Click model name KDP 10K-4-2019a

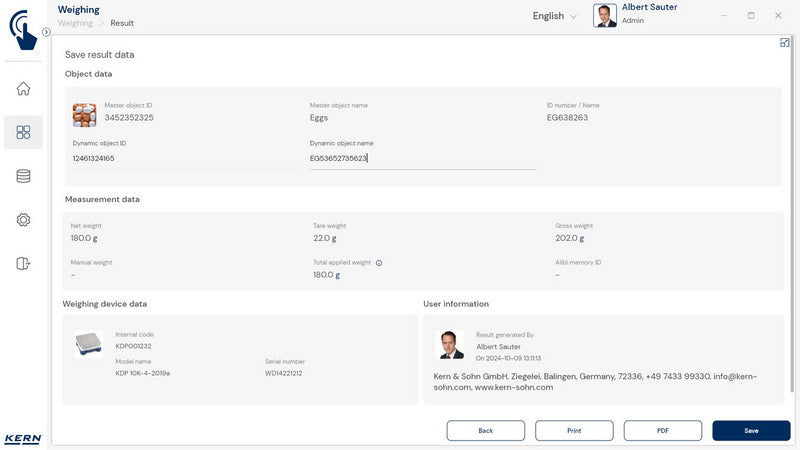[142, 373]
